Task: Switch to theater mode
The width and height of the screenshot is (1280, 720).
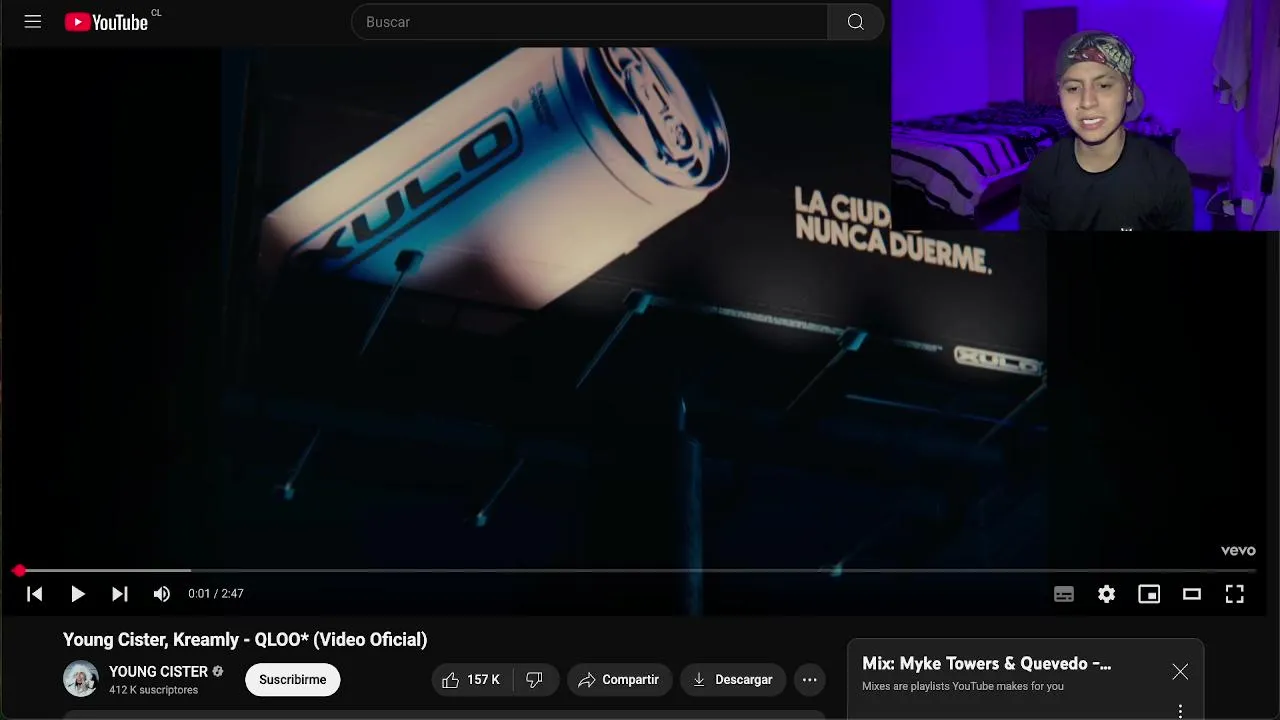Action: [x=1191, y=594]
